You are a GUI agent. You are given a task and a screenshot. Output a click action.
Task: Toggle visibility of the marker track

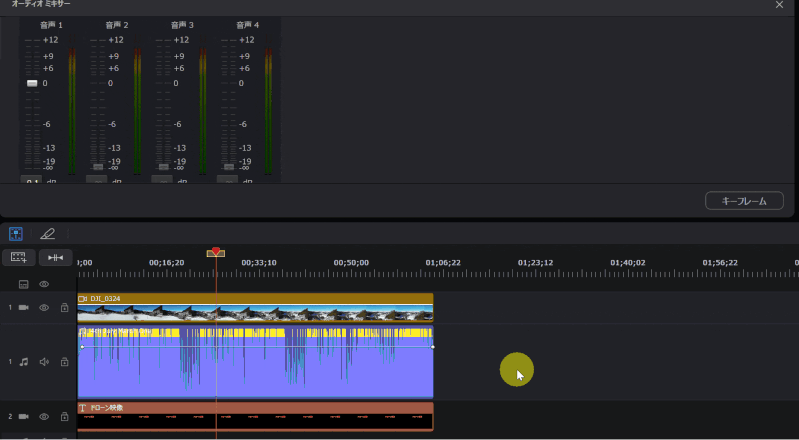point(44,284)
